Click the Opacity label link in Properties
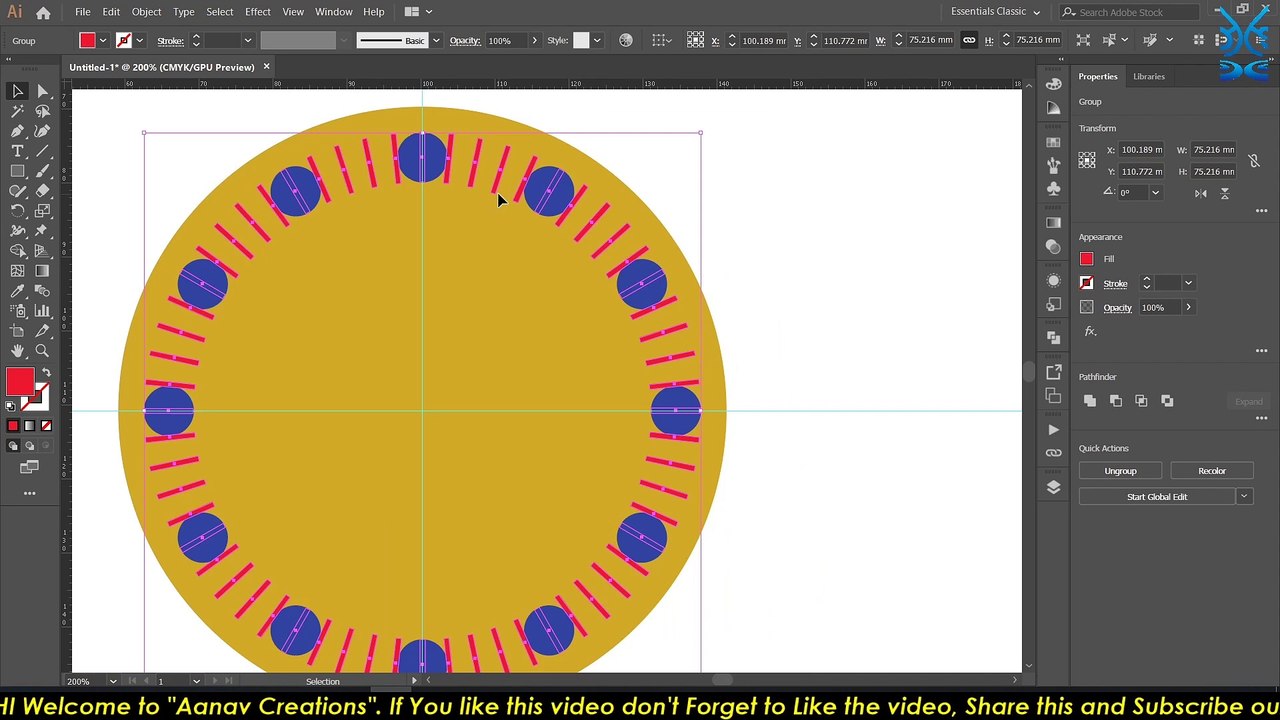 click(1117, 308)
